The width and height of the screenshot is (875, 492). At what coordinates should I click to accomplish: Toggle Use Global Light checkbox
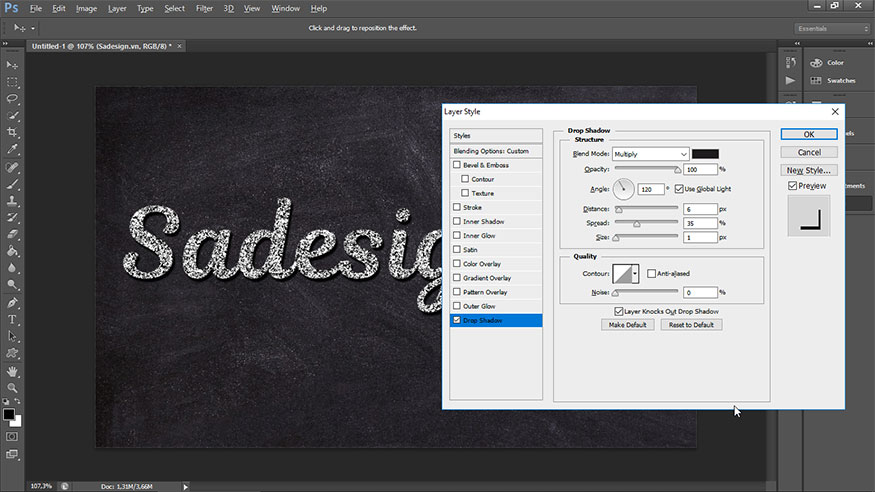(679, 189)
